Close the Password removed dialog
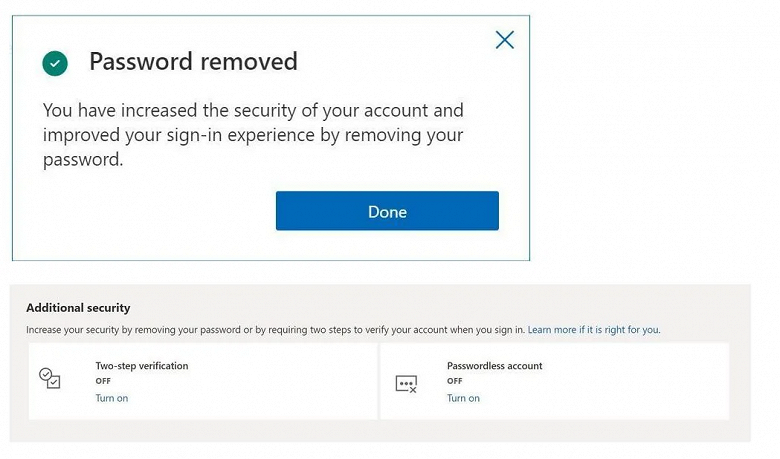This screenshot has width=780, height=459. (505, 40)
